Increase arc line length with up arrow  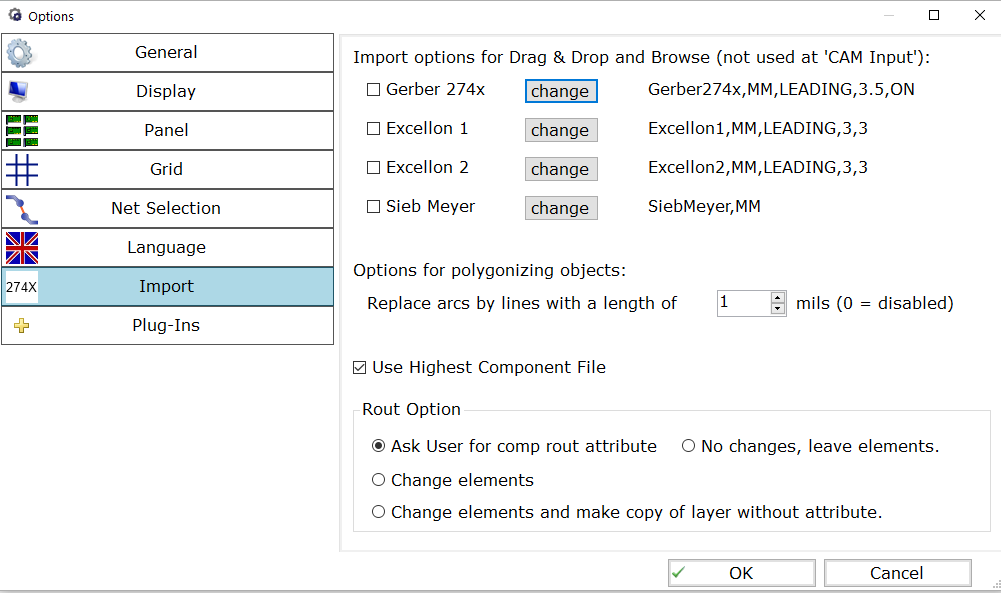(x=778, y=297)
